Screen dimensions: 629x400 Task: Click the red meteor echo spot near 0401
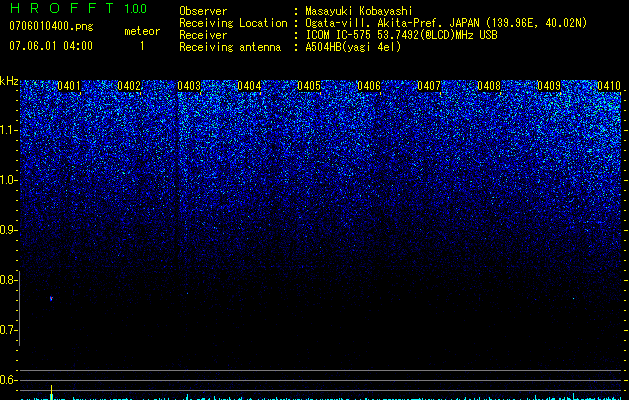pyautogui.click(x=51, y=298)
